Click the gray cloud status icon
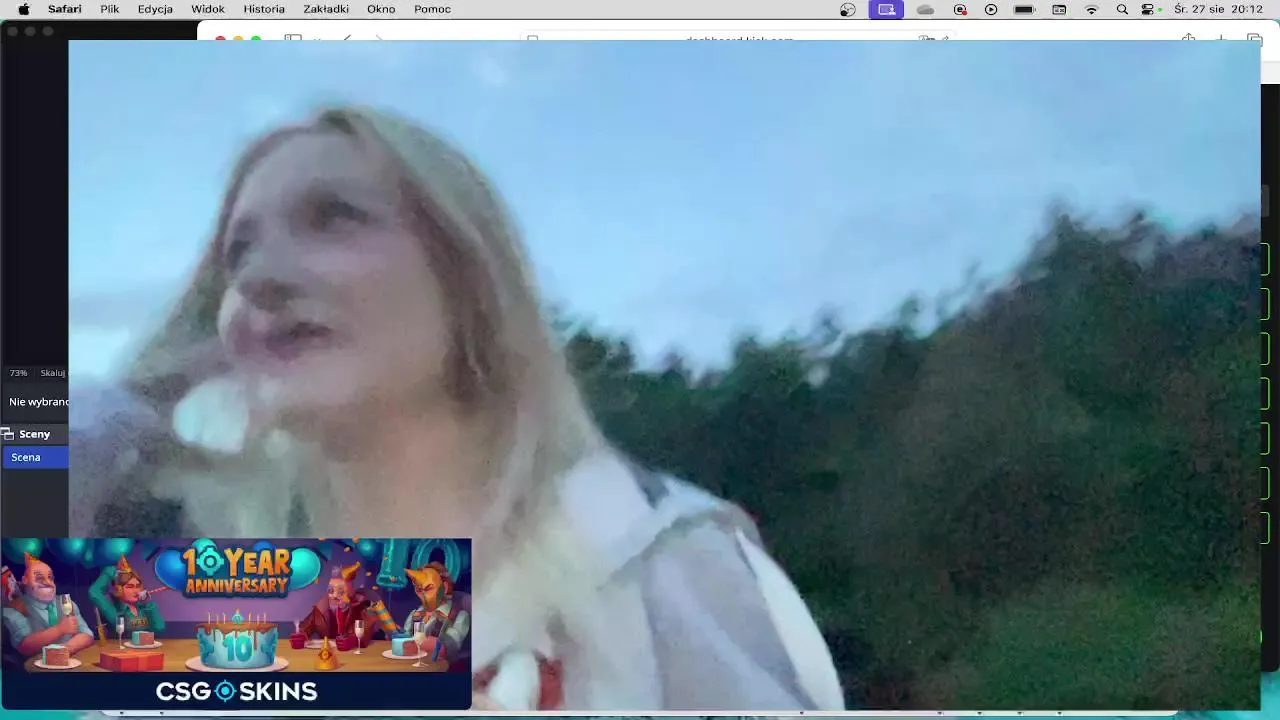The height and width of the screenshot is (720, 1280). pyautogui.click(x=925, y=9)
